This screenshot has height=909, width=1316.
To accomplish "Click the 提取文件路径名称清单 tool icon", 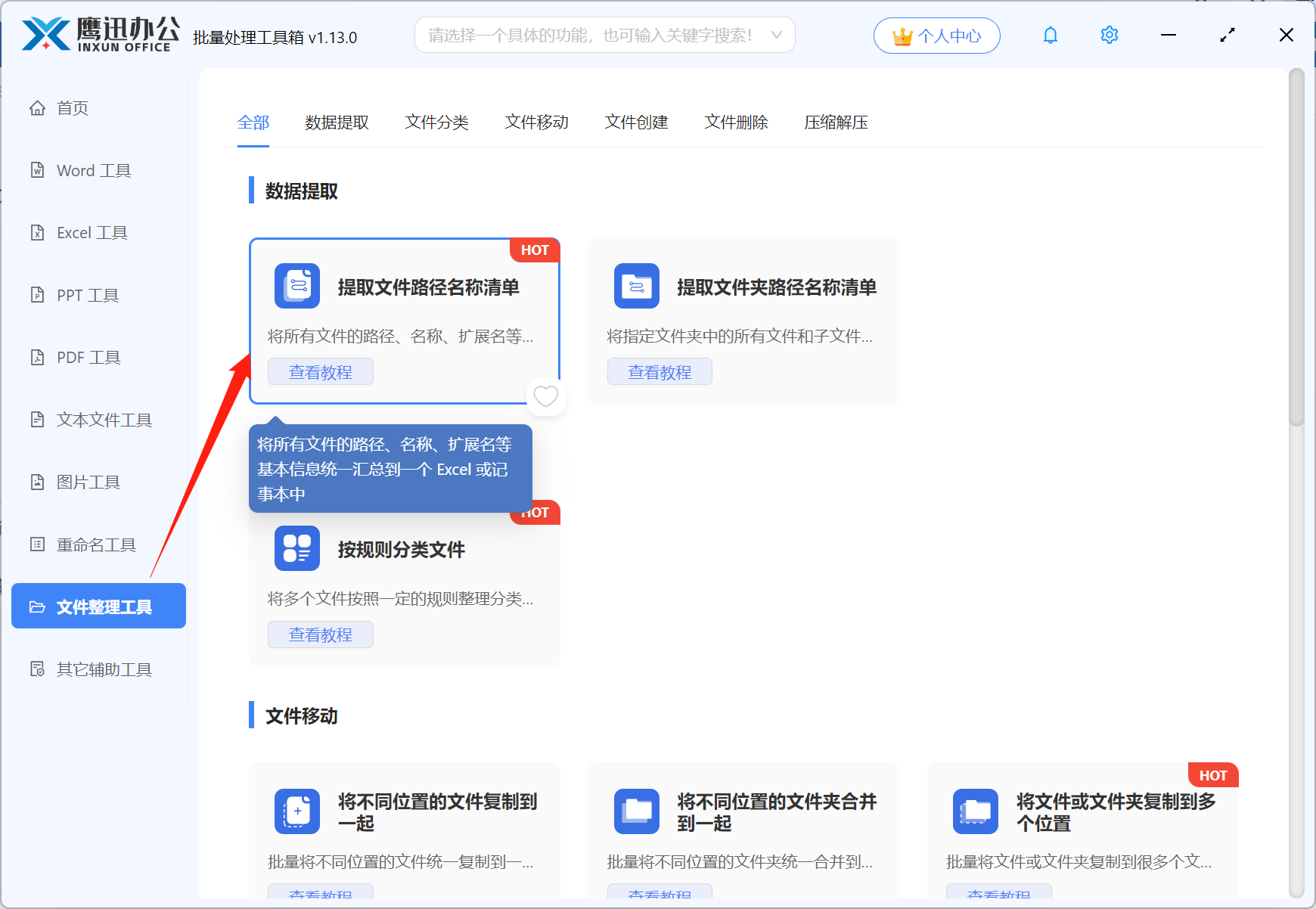I will (296, 286).
